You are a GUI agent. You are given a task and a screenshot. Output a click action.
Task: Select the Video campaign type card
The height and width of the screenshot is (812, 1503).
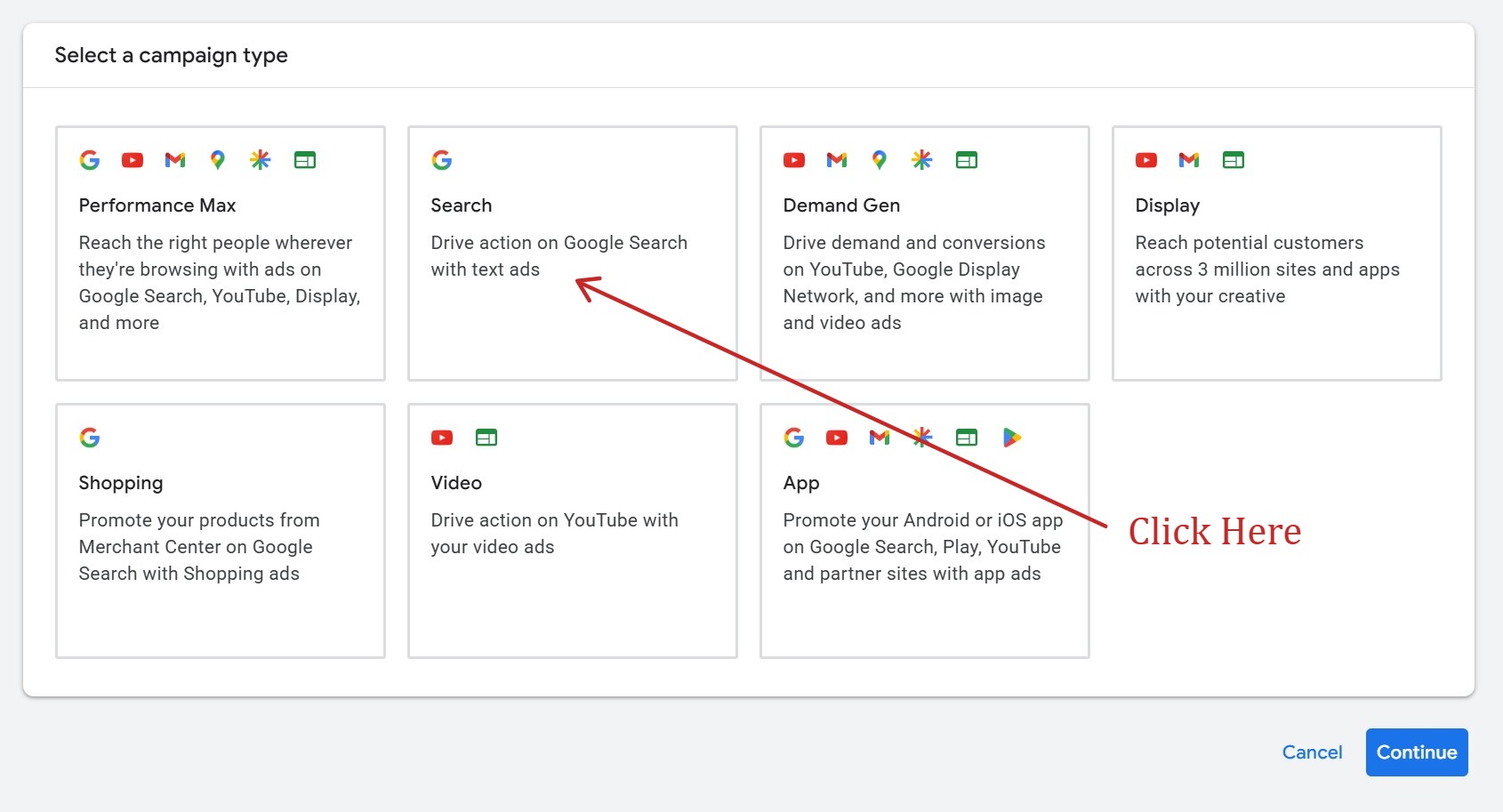[x=573, y=531]
